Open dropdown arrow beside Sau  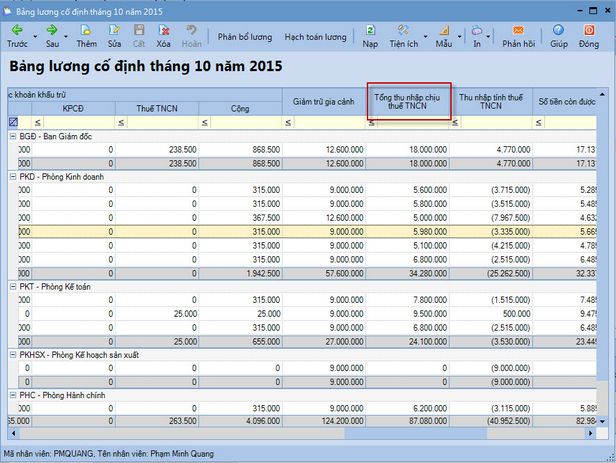[66, 37]
